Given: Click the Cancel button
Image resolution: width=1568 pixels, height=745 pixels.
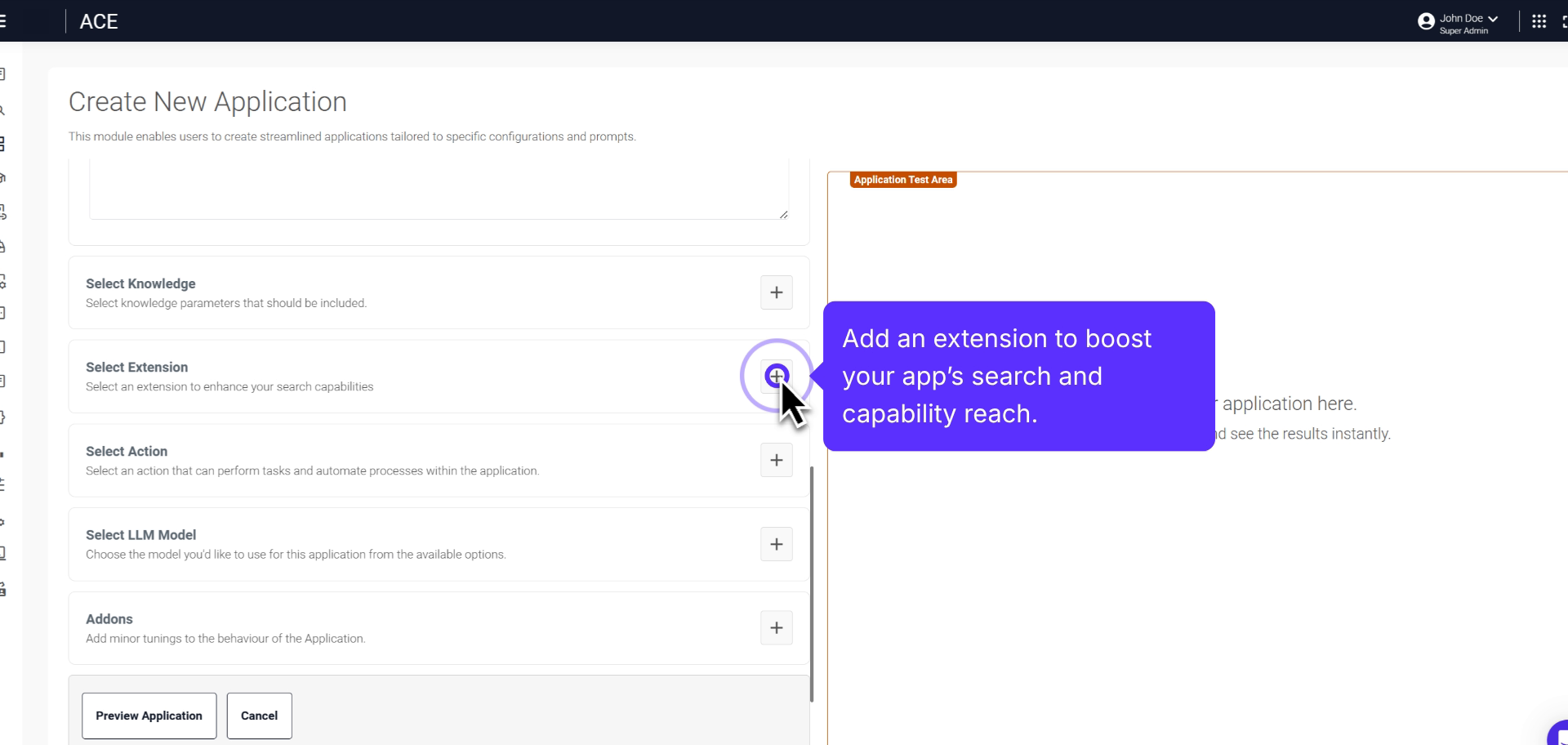Looking at the screenshot, I should pos(259,716).
